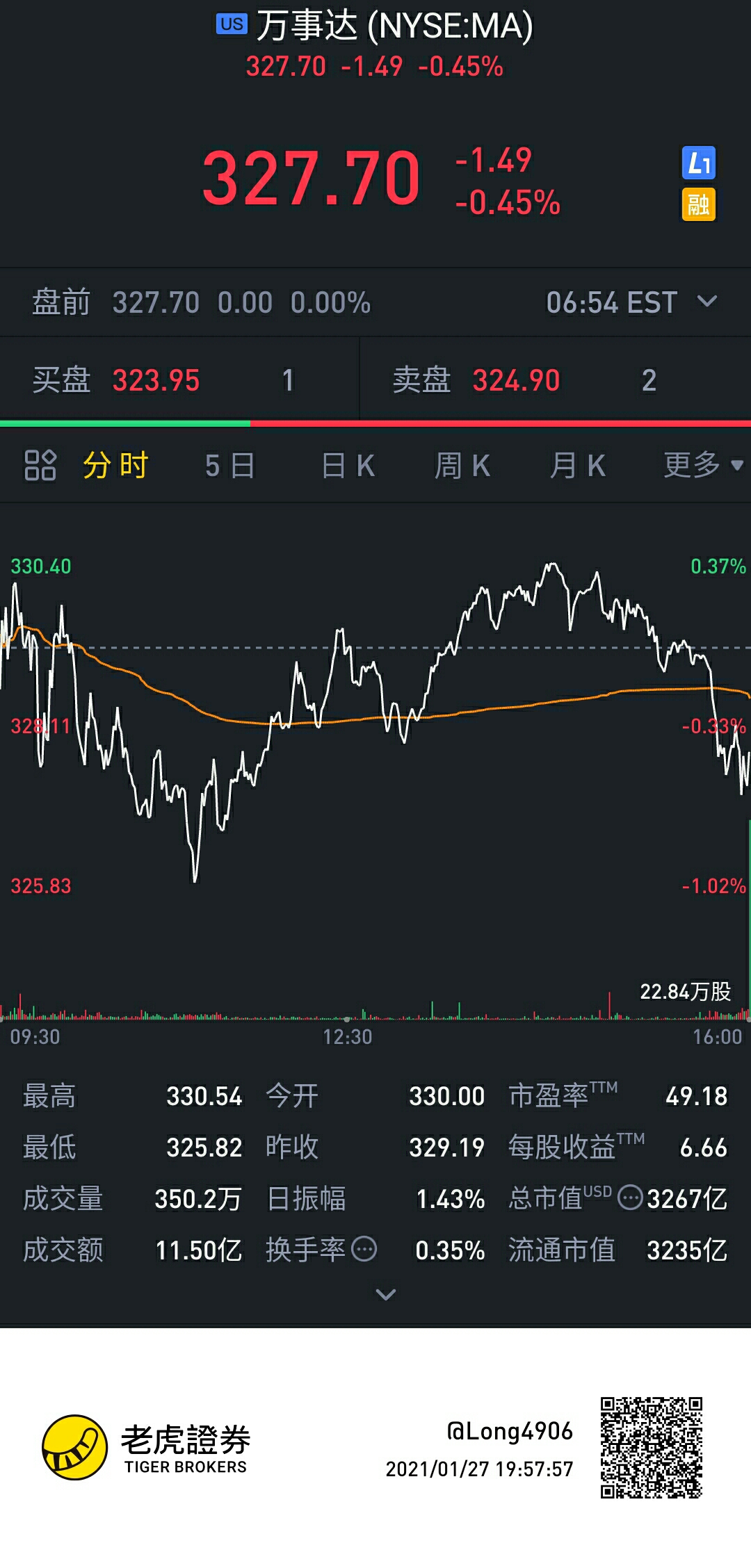Tap the blue L1 quote level icon
The image size is (751, 1568).
[x=698, y=163]
